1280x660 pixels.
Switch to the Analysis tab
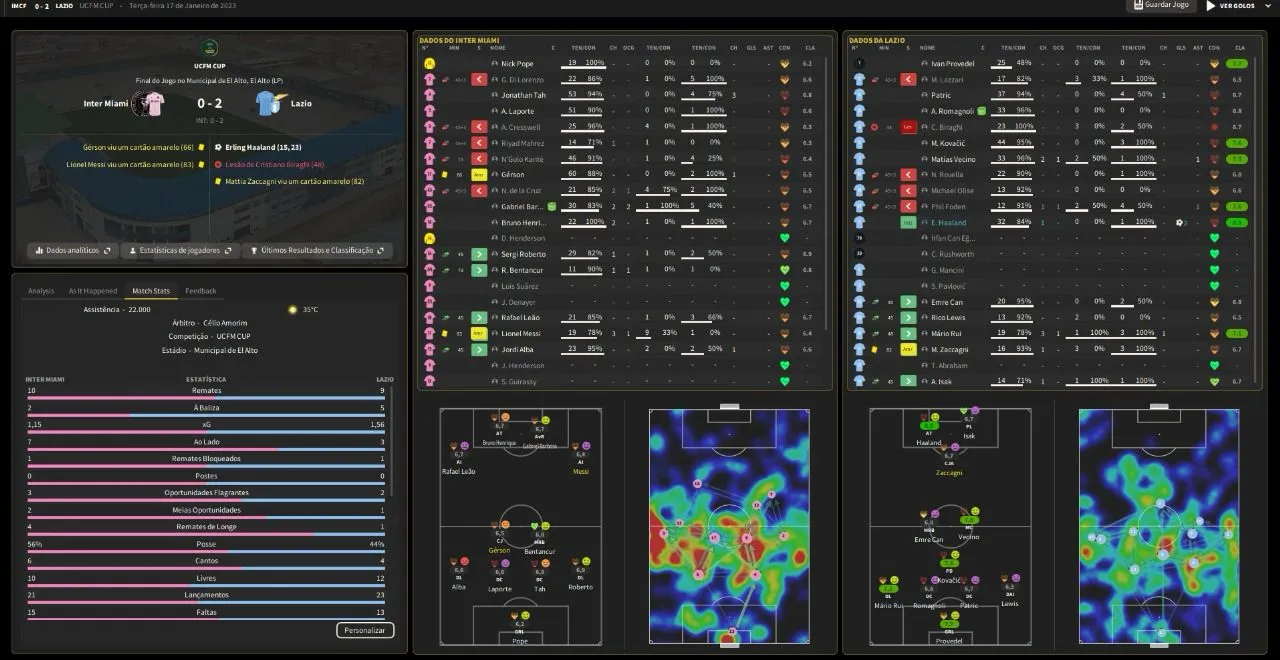click(41, 291)
